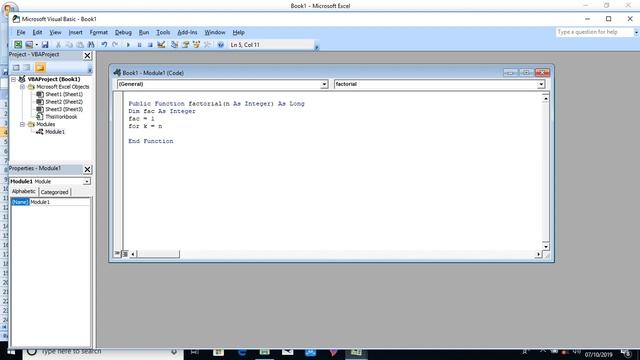Viewport: 640px width, 360px height.
Task: Open the File menu
Action: [x=21, y=32]
